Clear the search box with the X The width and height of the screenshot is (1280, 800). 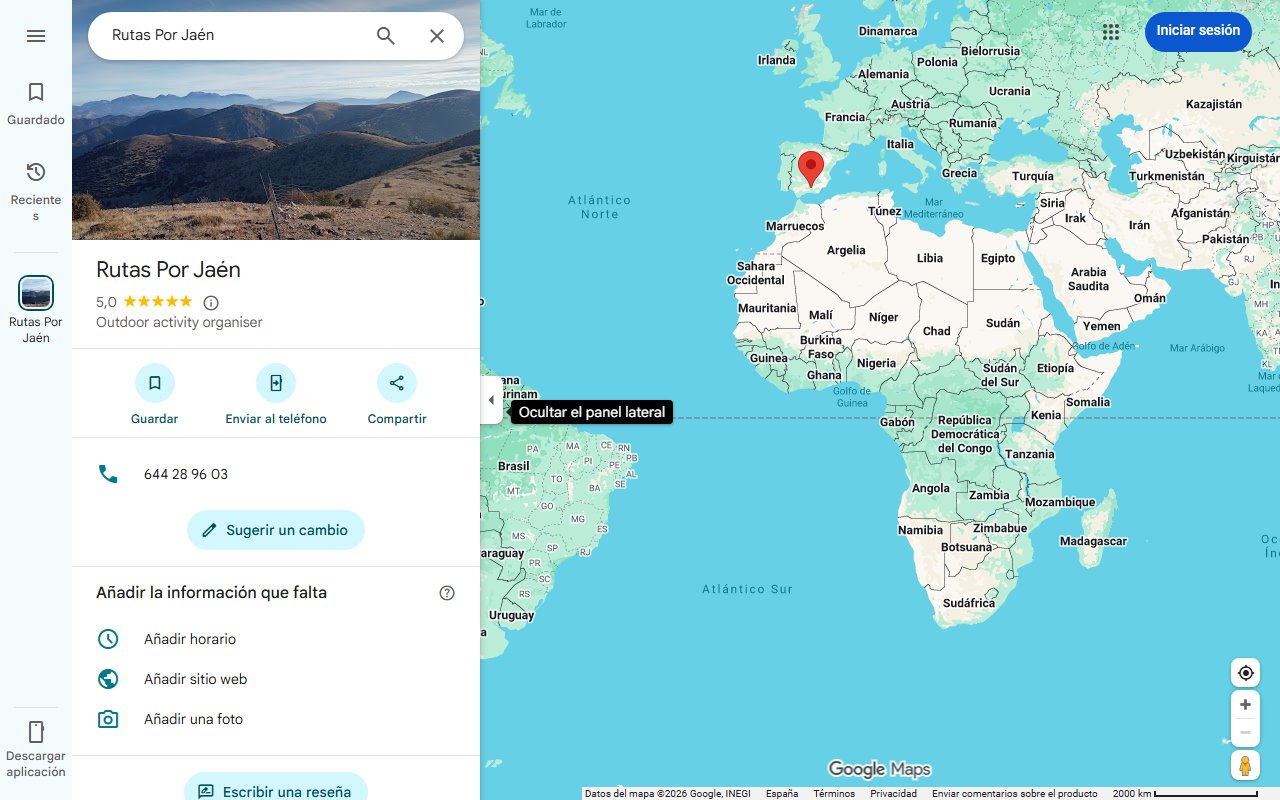pyautogui.click(x=437, y=35)
